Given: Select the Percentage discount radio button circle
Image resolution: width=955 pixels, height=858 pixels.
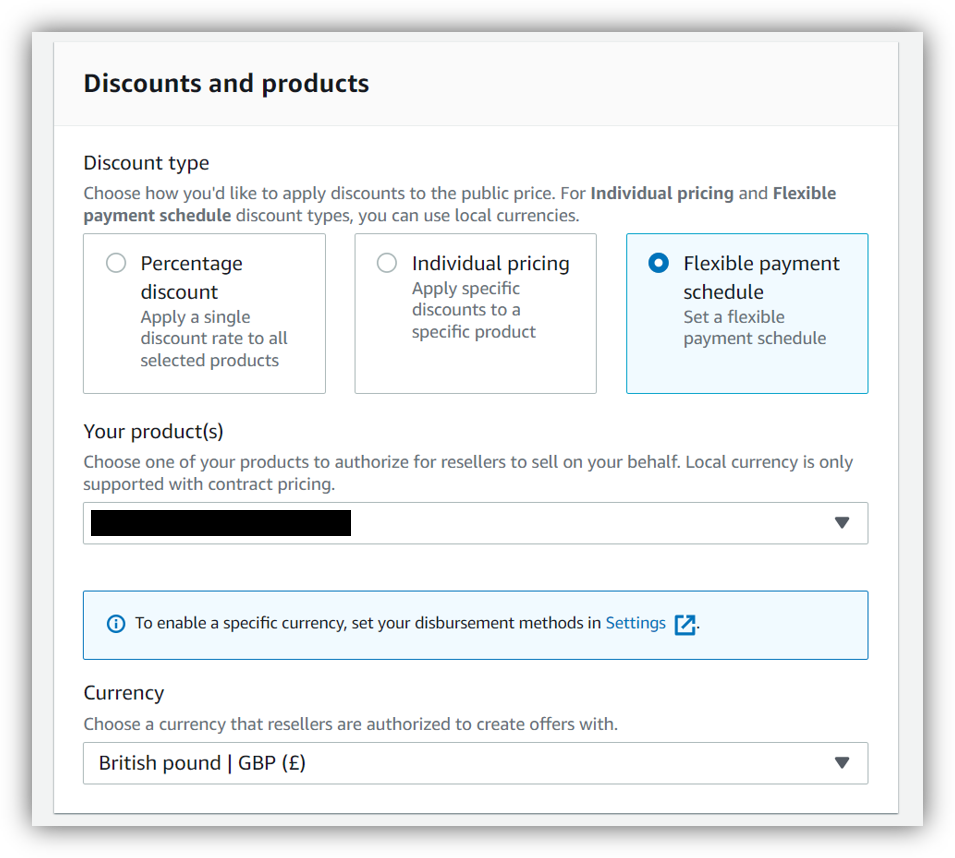Looking at the screenshot, I should point(116,263).
